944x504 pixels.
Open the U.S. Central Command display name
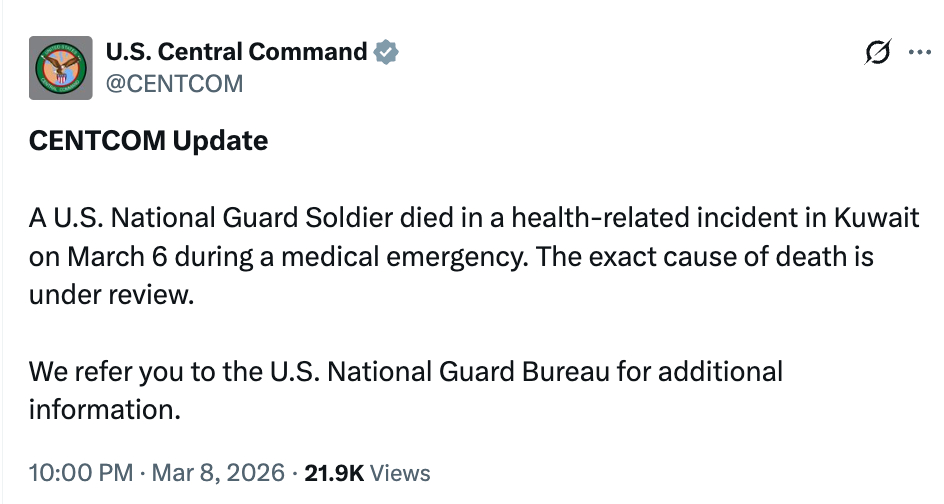(237, 51)
